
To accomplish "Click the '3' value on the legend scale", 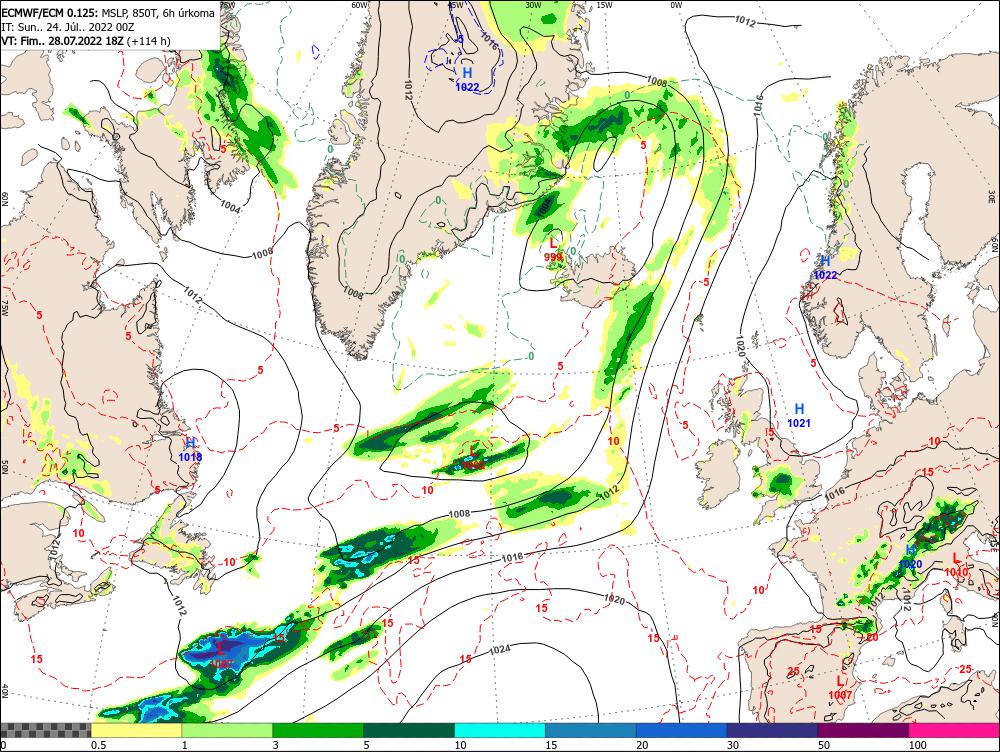I will pyautogui.click(x=276, y=745).
